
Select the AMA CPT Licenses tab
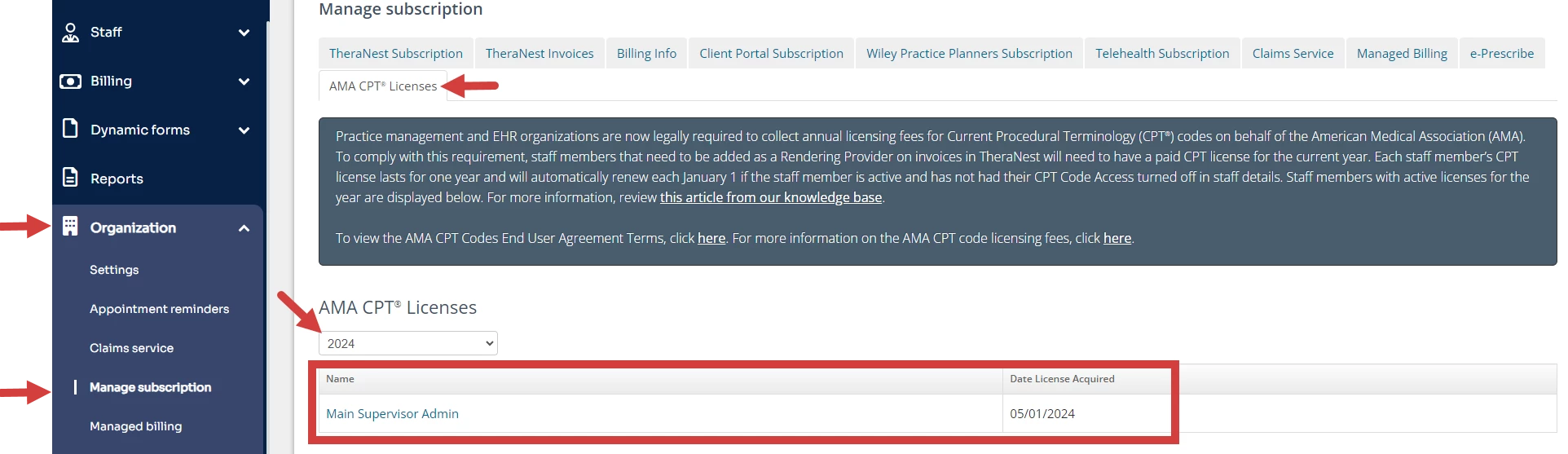tap(383, 86)
